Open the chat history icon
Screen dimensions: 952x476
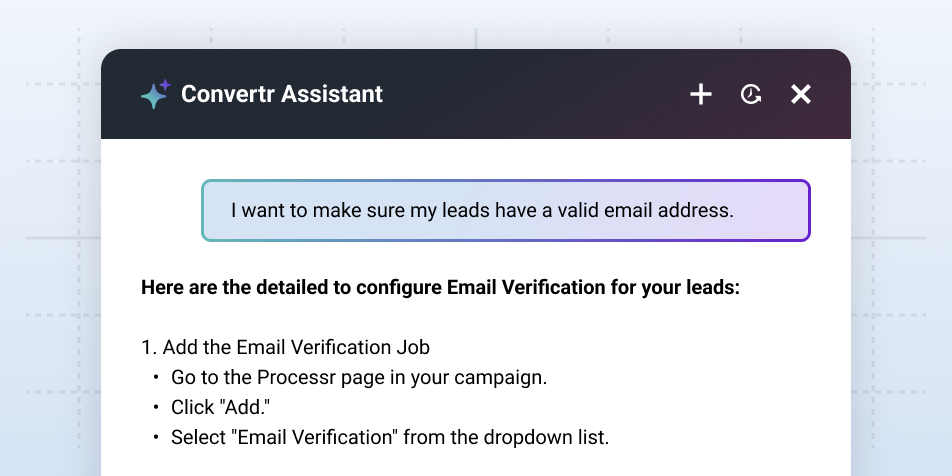coord(751,94)
